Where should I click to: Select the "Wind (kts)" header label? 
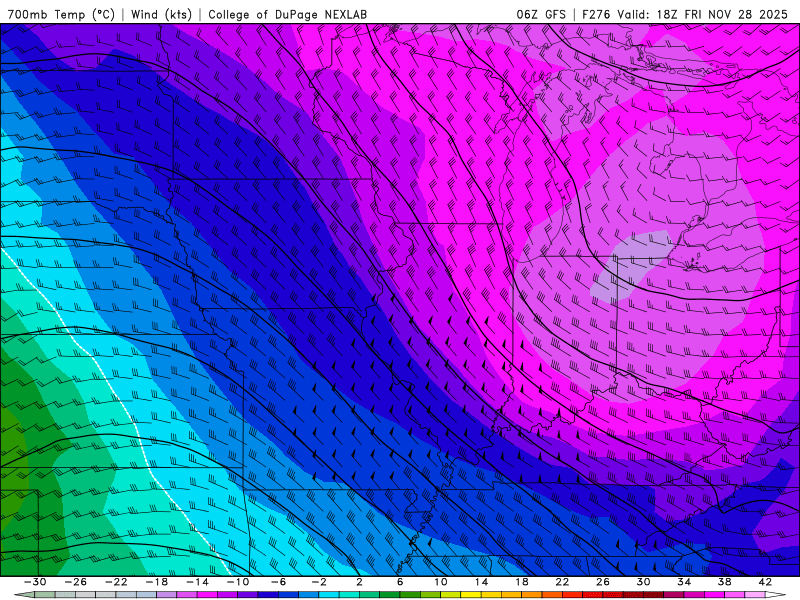click(161, 14)
